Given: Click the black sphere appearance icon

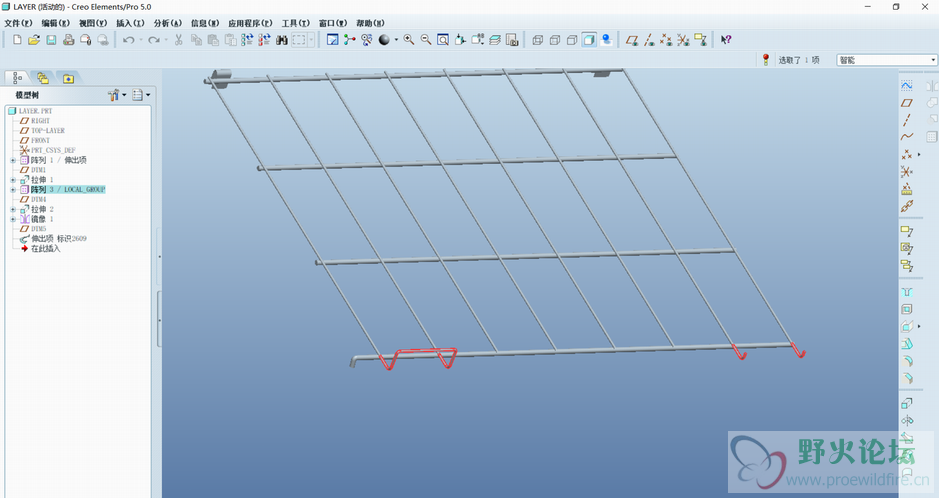Looking at the screenshot, I should [x=384, y=40].
